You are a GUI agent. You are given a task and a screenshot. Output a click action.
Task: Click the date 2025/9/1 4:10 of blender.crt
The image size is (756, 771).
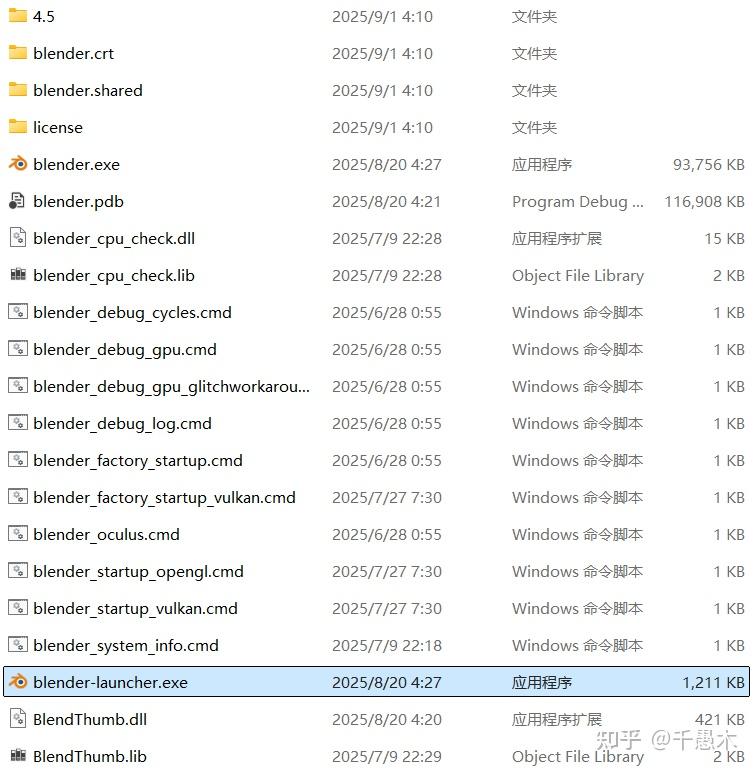tap(382, 54)
